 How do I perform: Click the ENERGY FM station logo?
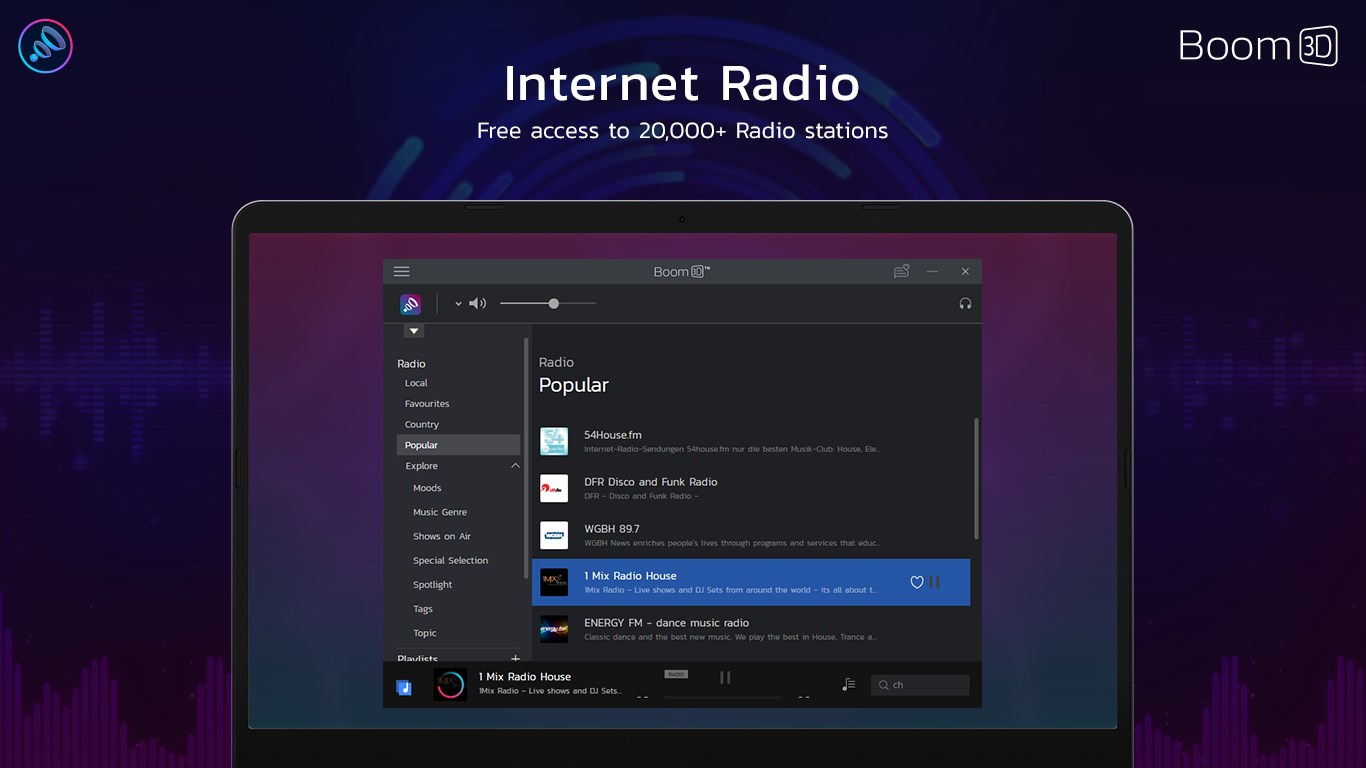(554, 629)
